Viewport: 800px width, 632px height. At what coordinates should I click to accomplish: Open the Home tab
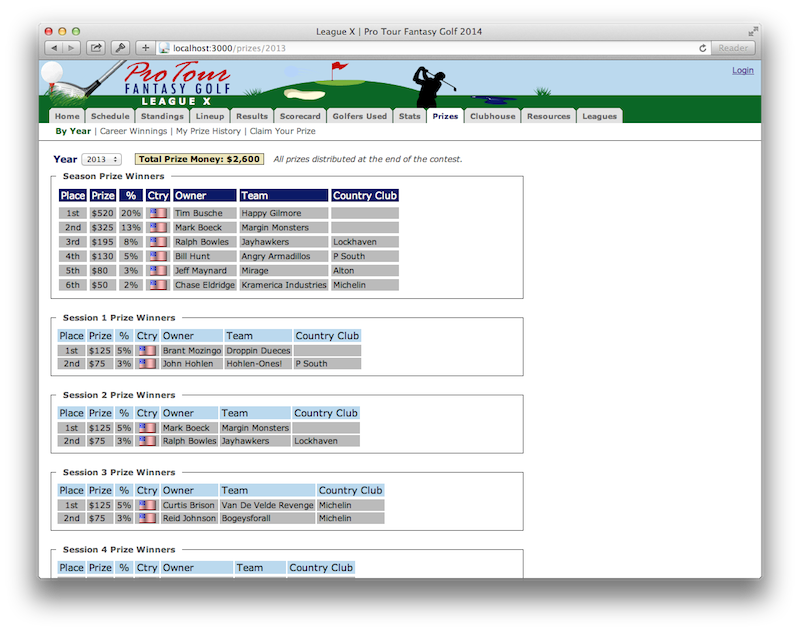(x=67, y=116)
